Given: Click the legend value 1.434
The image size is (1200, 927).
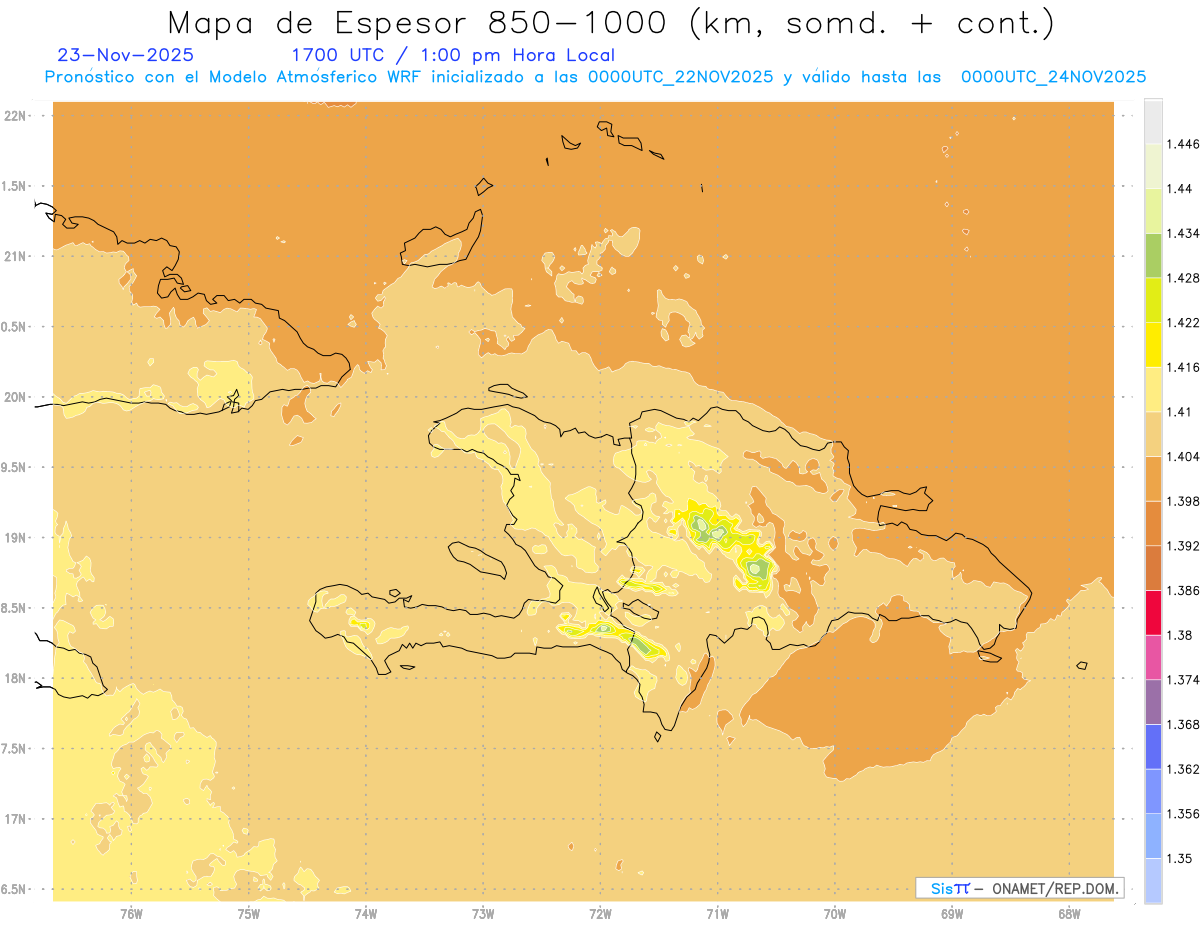Looking at the screenshot, I should [x=1183, y=233].
